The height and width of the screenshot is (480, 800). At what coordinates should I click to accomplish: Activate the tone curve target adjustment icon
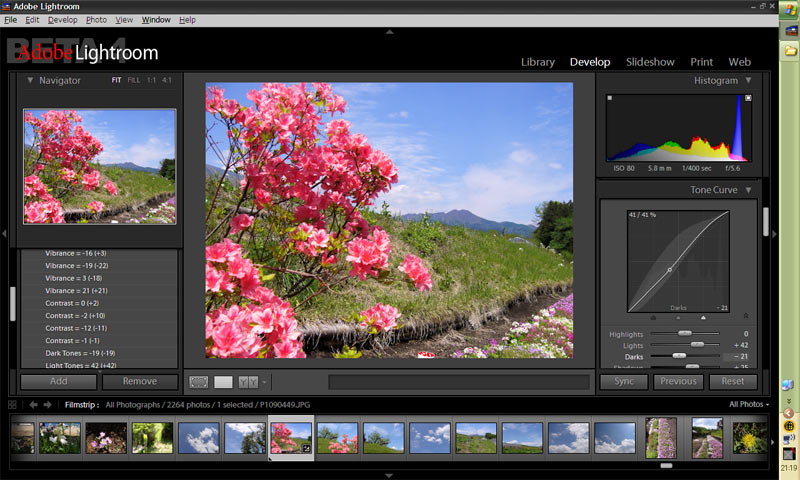(x=746, y=316)
